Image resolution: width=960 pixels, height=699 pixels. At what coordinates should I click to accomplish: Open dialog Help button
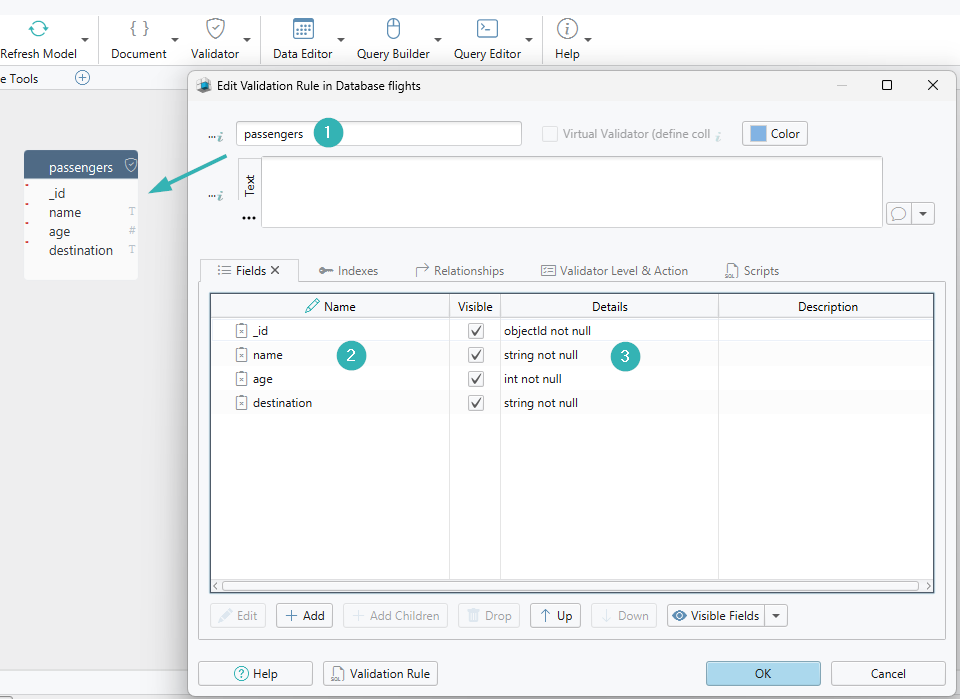[x=255, y=673]
